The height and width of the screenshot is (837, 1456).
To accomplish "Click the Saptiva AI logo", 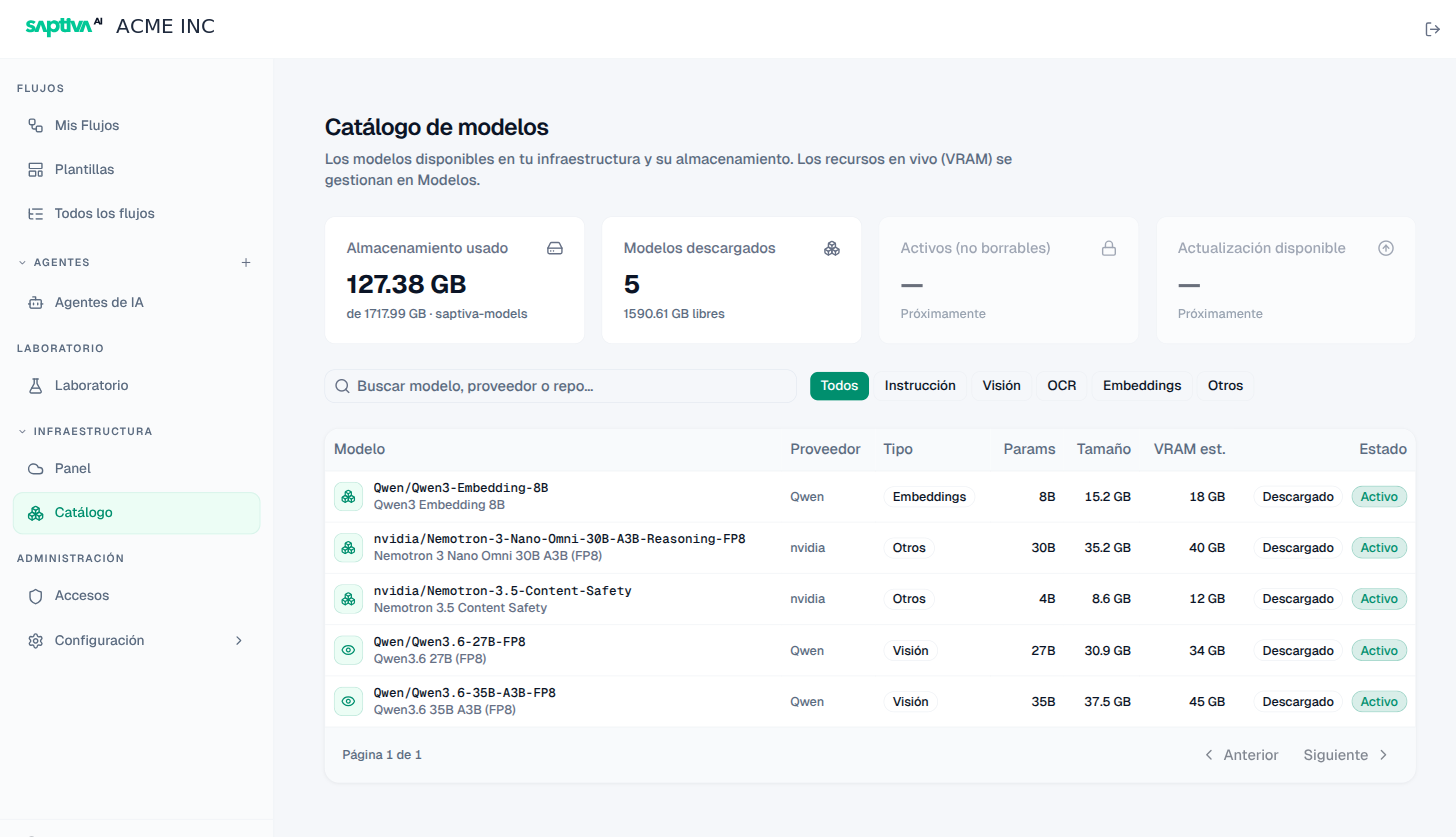I will click(64, 27).
